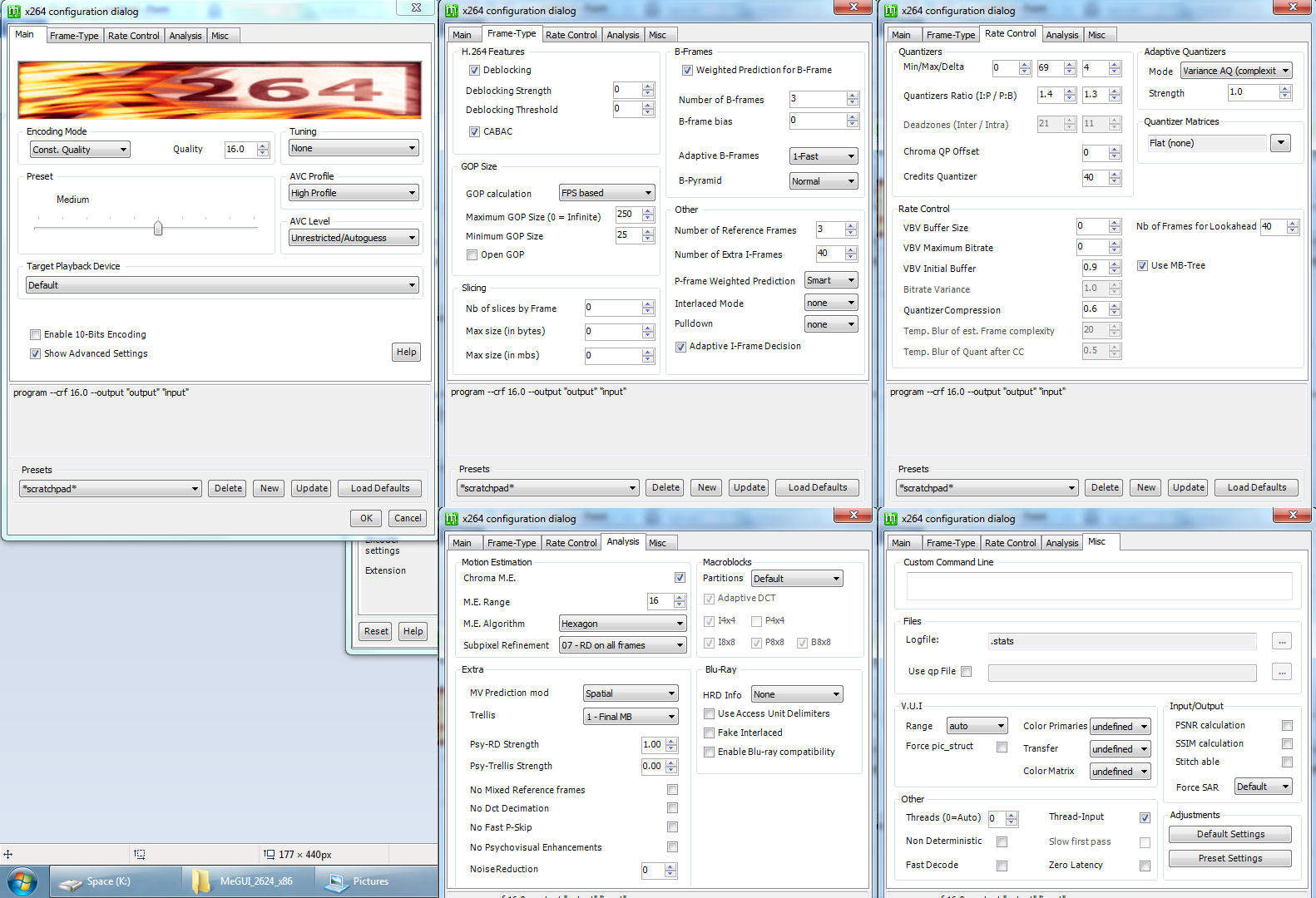Increase the Quality value with the spinner
This screenshot has width=1316, height=898.
pyautogui.click(x=264, y=146)
